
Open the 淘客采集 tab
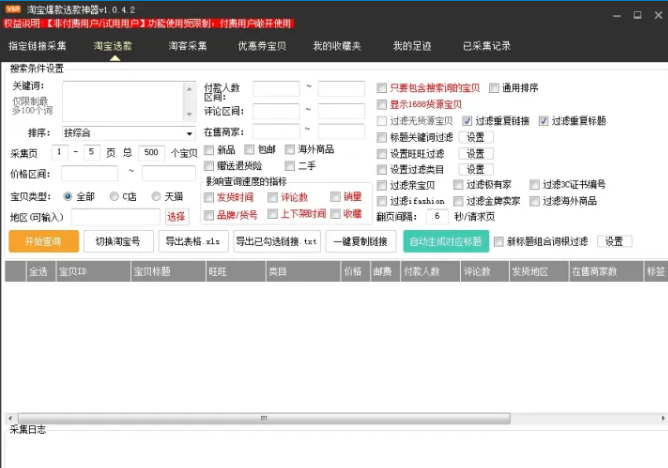click(187, 46)
